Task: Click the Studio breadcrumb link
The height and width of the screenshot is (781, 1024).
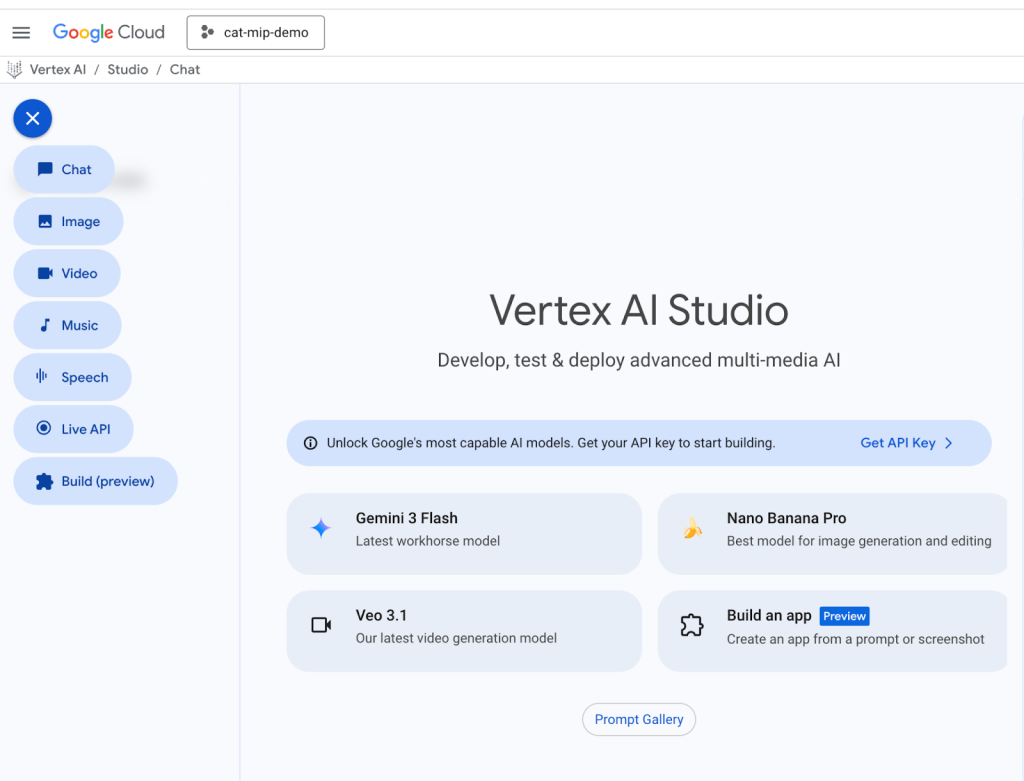Action: [127, 70]
